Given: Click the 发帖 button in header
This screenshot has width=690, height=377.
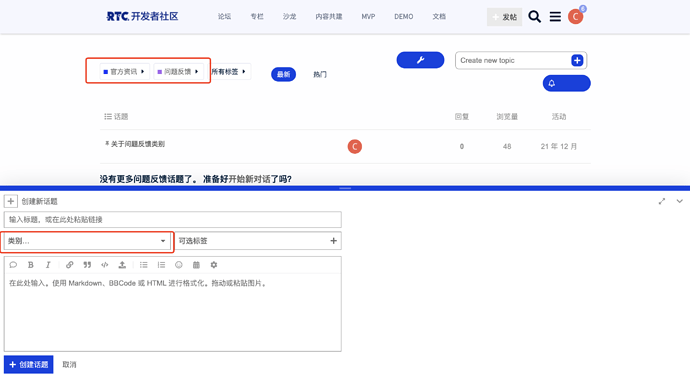Looking at the screenshot, I should [x=504, y=17].
